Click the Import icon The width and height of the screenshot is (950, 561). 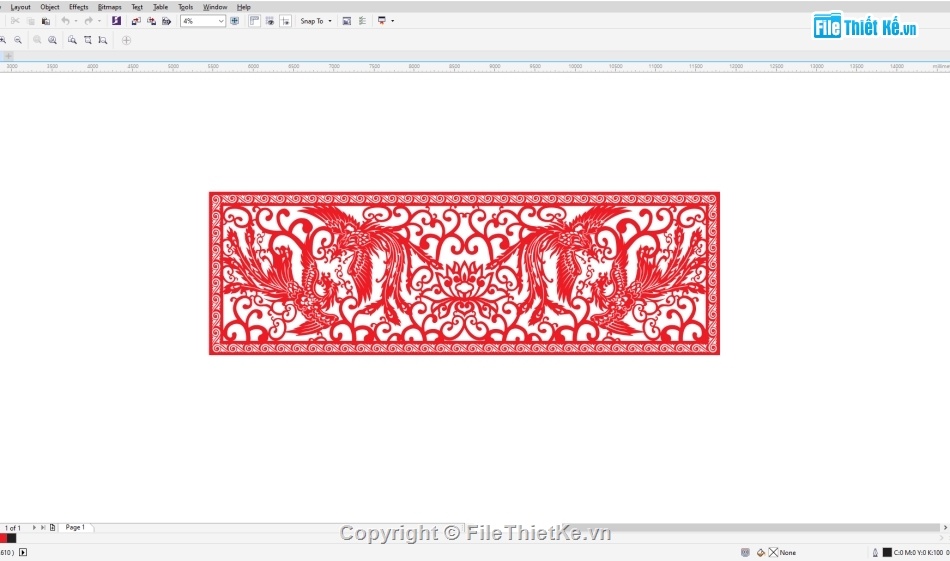coord(136,21)
